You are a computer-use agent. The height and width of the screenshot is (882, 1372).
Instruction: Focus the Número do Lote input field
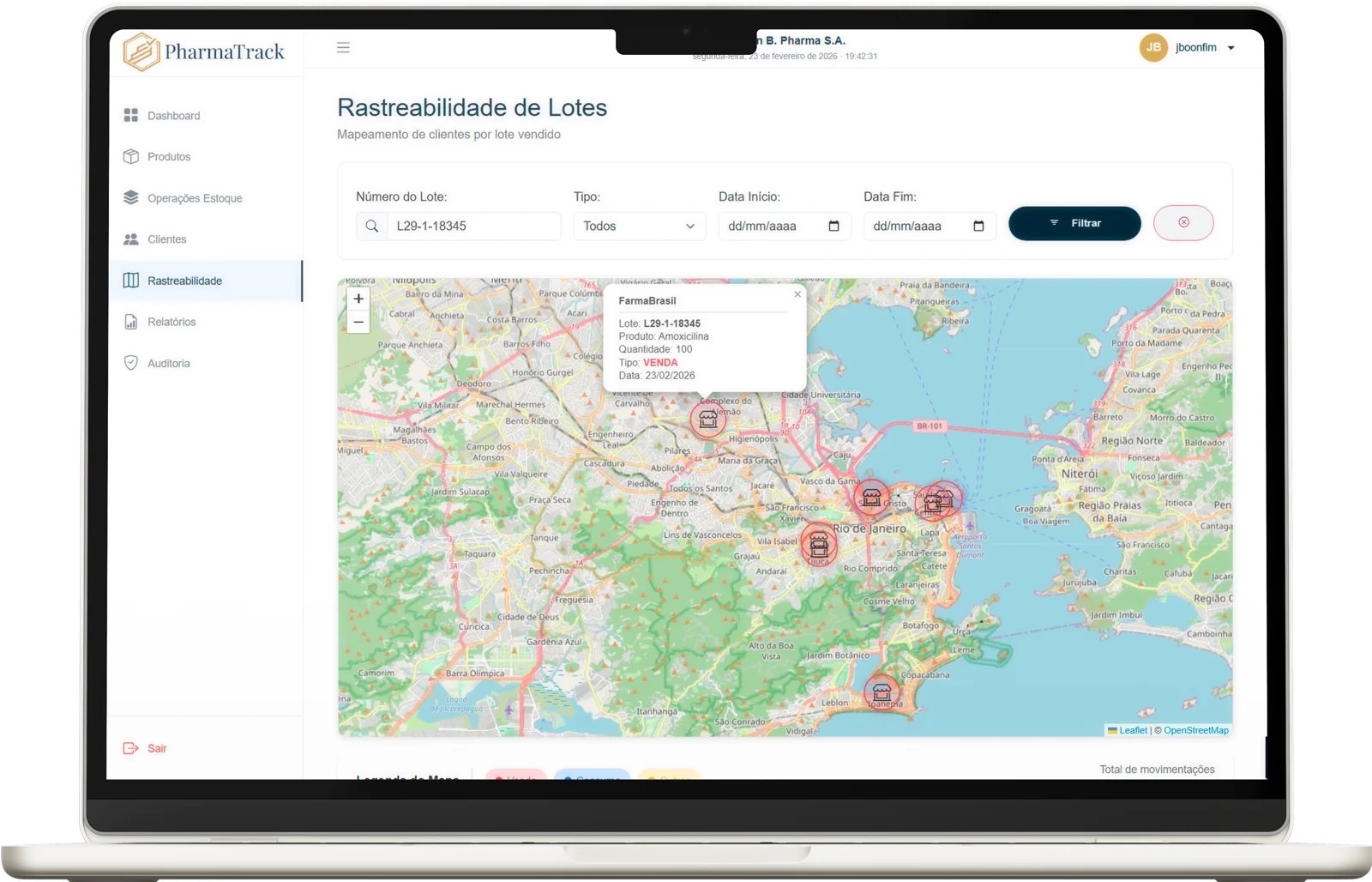click(x=473, y=226)
